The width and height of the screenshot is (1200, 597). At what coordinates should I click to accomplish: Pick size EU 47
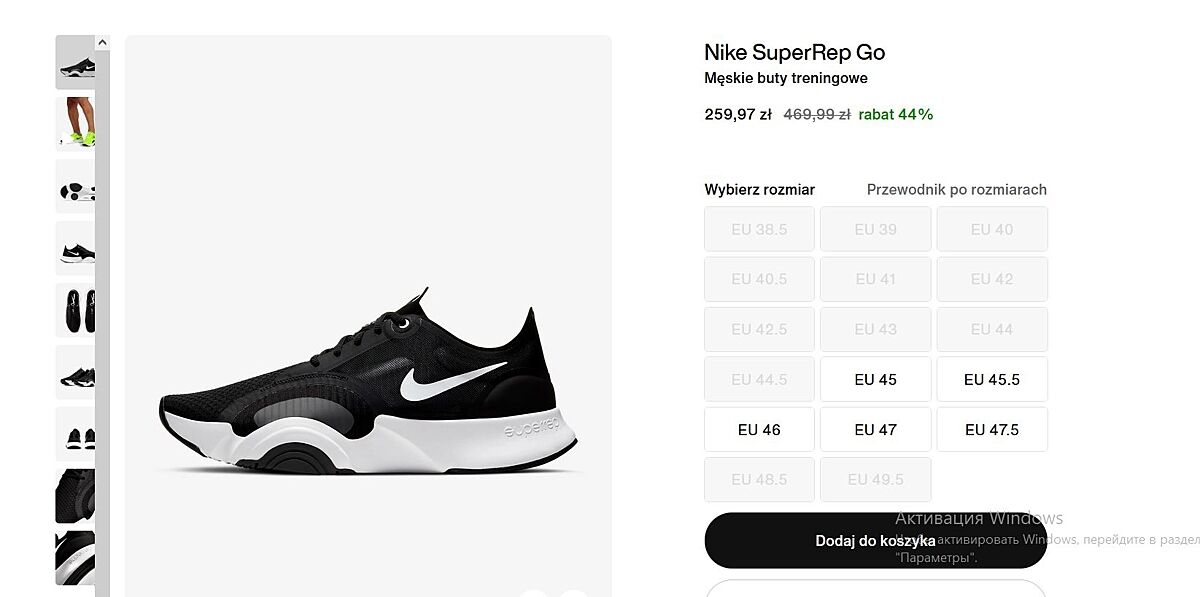click(x=876, y=429)
